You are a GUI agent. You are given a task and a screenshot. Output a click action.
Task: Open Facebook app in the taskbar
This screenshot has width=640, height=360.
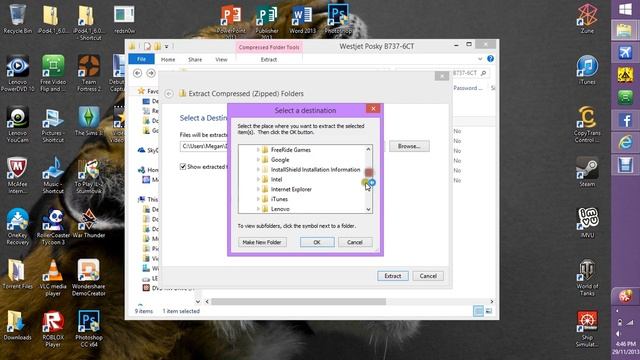pyautogui.click(x=625, y=120)
